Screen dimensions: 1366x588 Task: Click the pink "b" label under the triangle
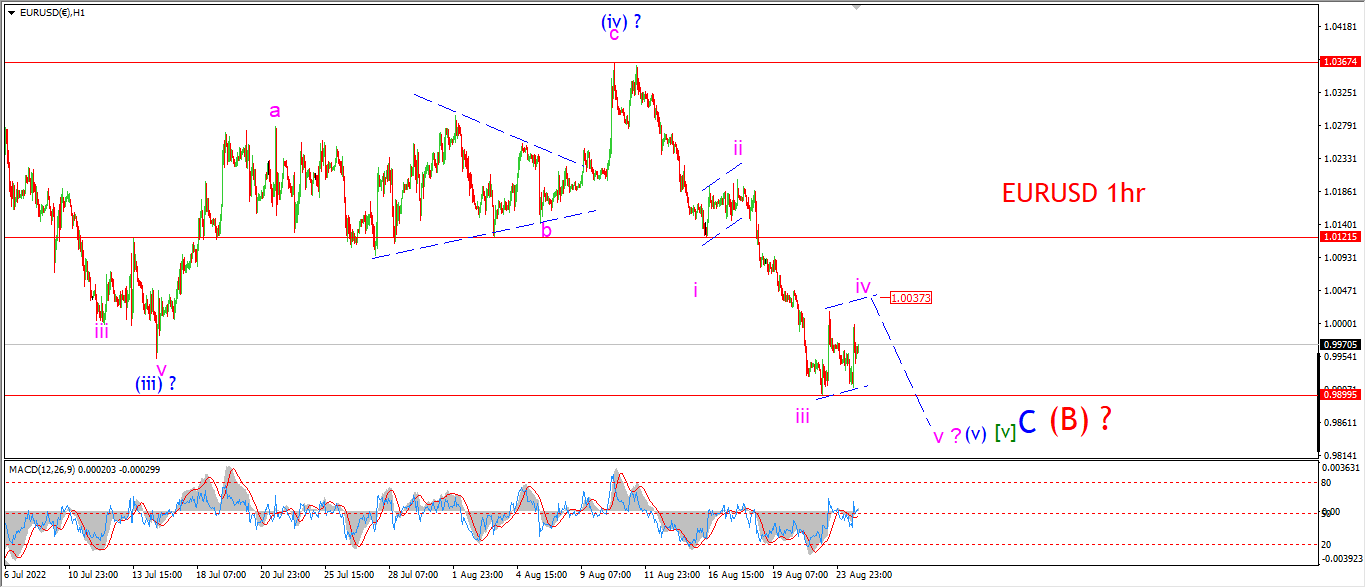click(546, 230)
